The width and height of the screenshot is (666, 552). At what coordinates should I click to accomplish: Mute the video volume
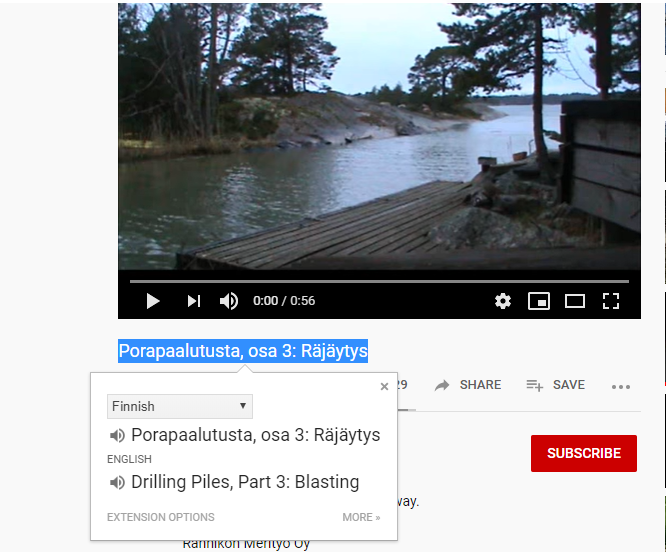[229, 301]
